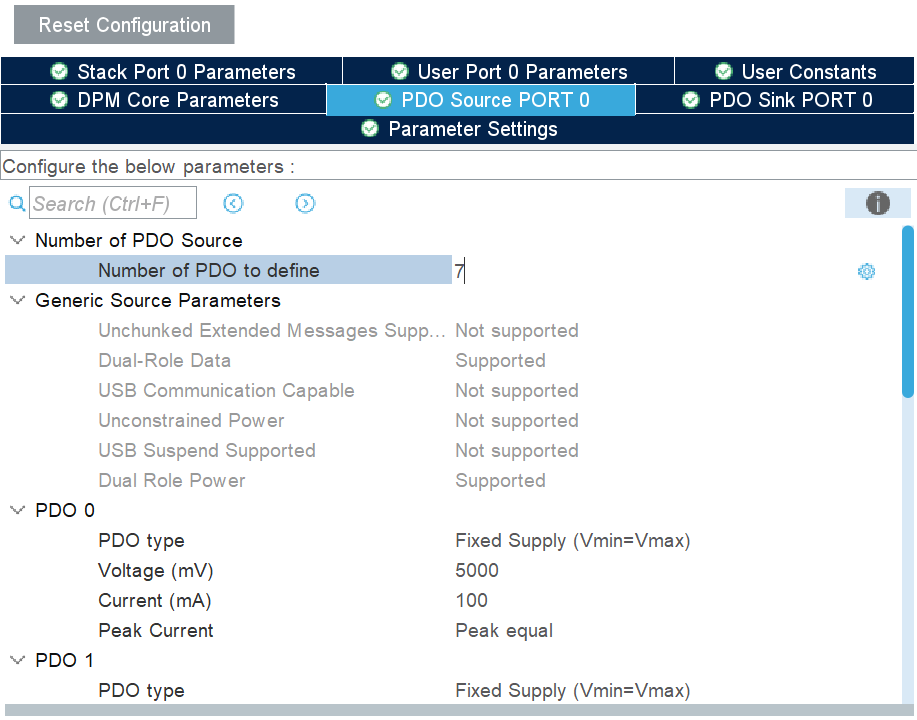
Task: Click the search magnifier icon
Action: 16,202
